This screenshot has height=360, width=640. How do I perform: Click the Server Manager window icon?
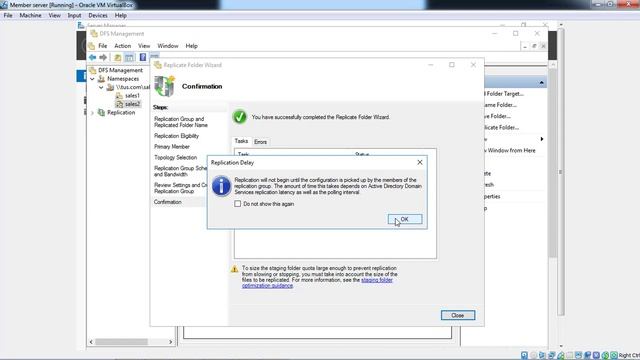tap(81, 25)
